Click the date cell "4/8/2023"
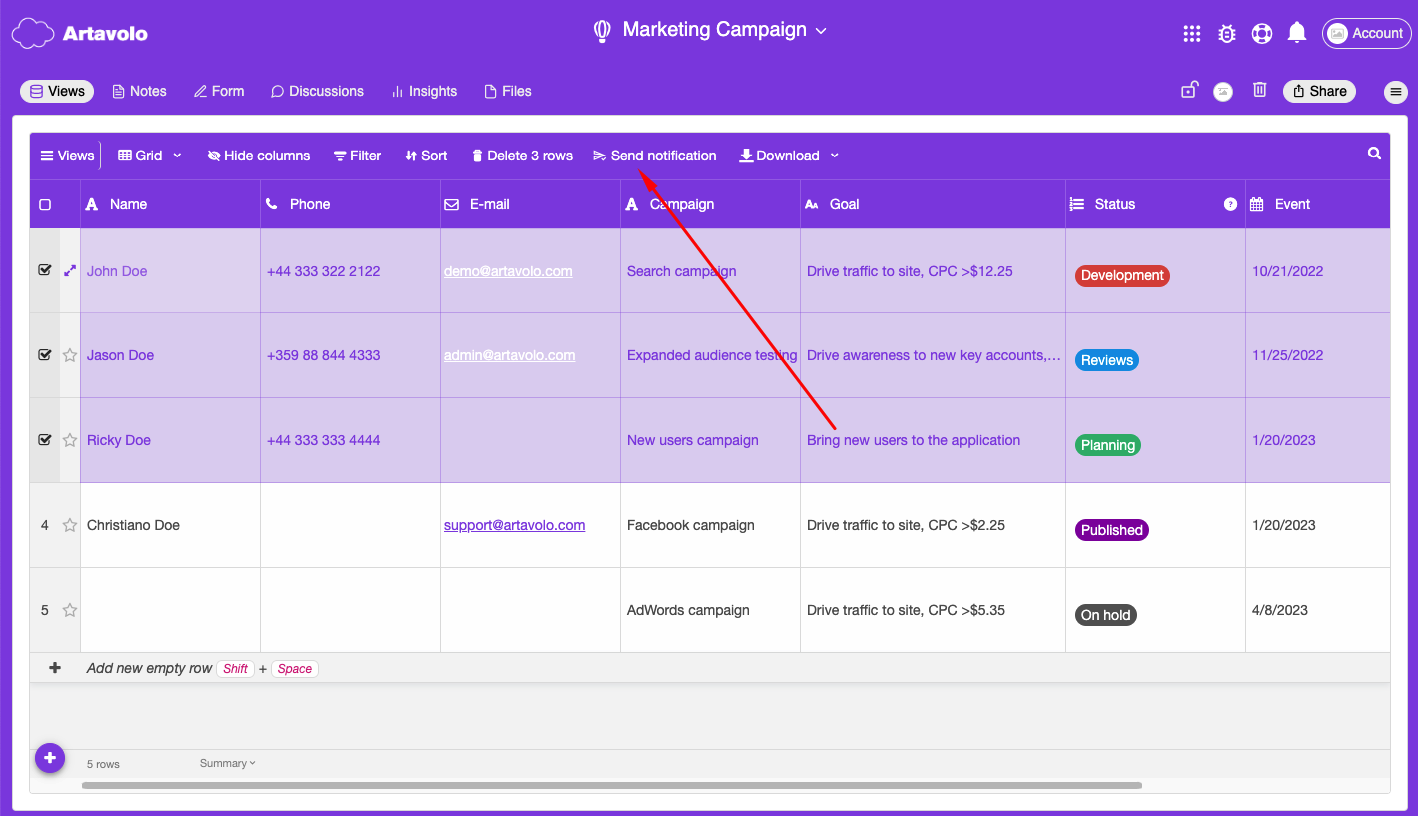 point(1318,610)
